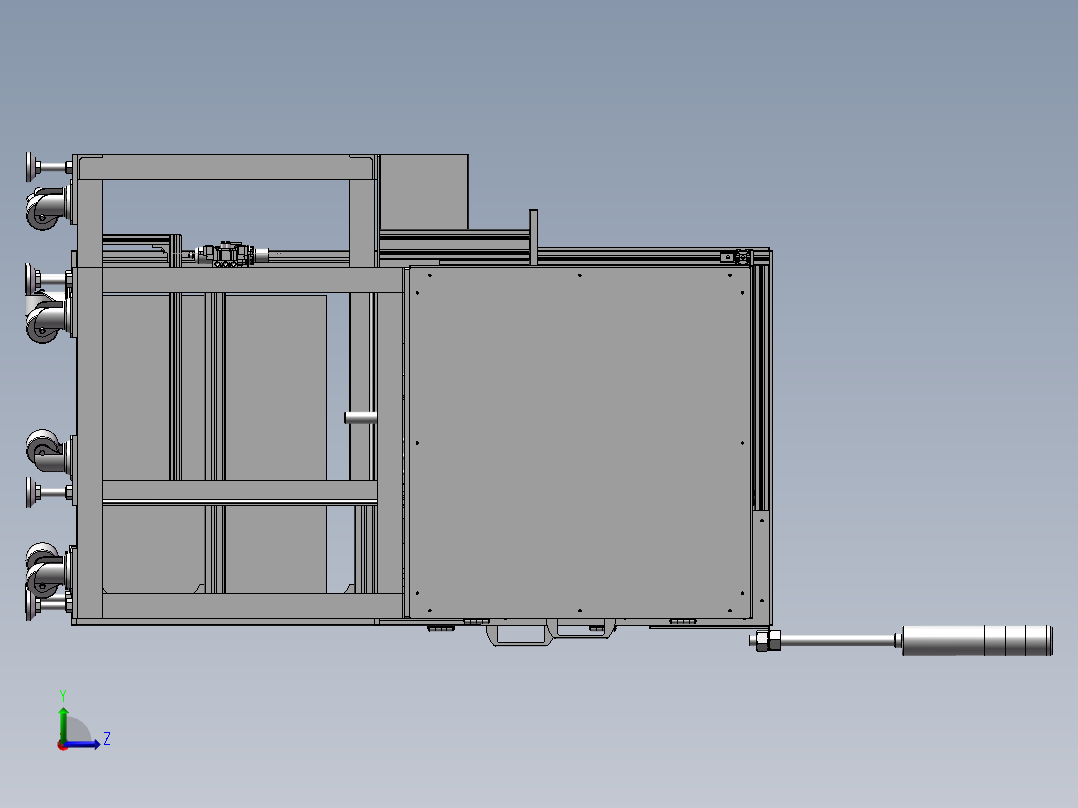Select the topmost leveling foot
This screenshot has height=808, width=1078.
pyautogui.click(x=48, y=167)
